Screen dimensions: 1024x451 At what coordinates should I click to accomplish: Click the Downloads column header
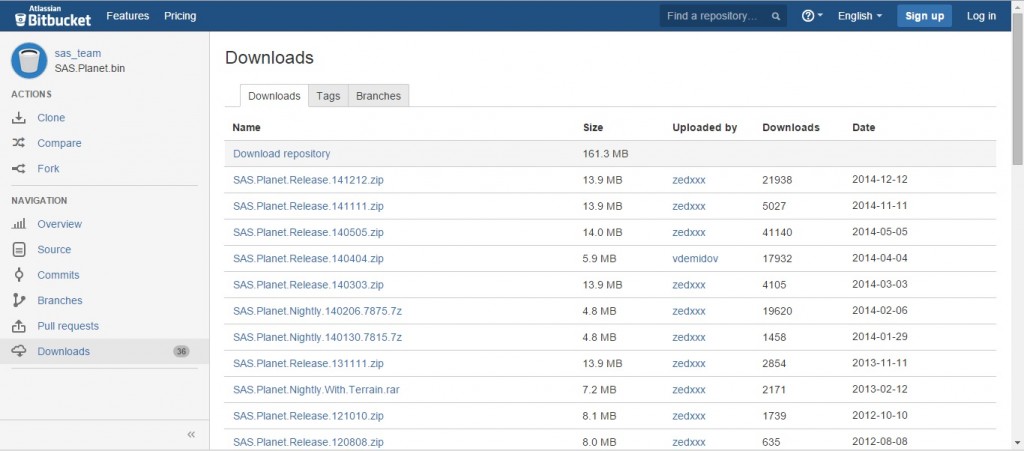point(791,127)
